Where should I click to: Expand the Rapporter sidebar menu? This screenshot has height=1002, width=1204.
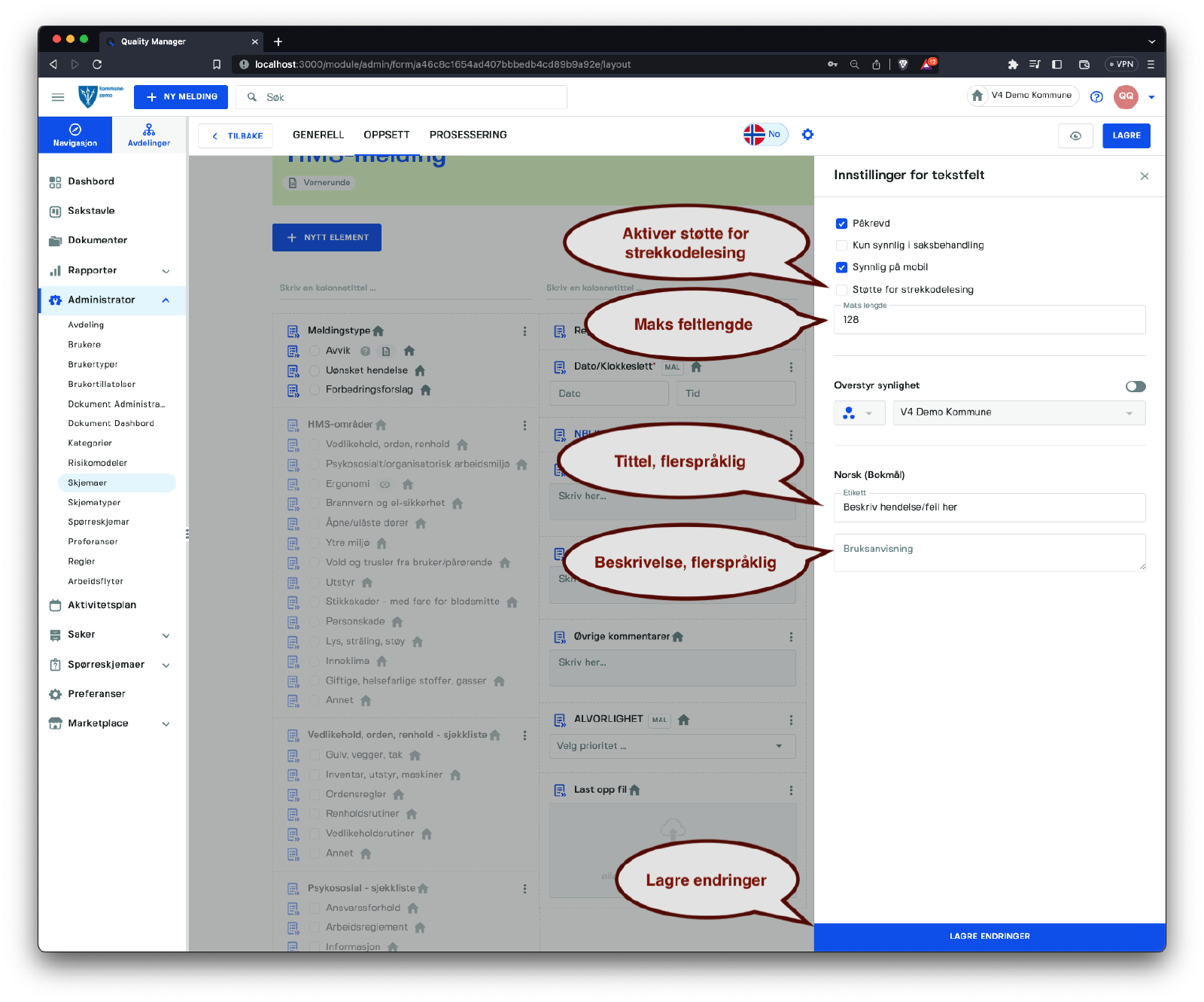point(166,271)
